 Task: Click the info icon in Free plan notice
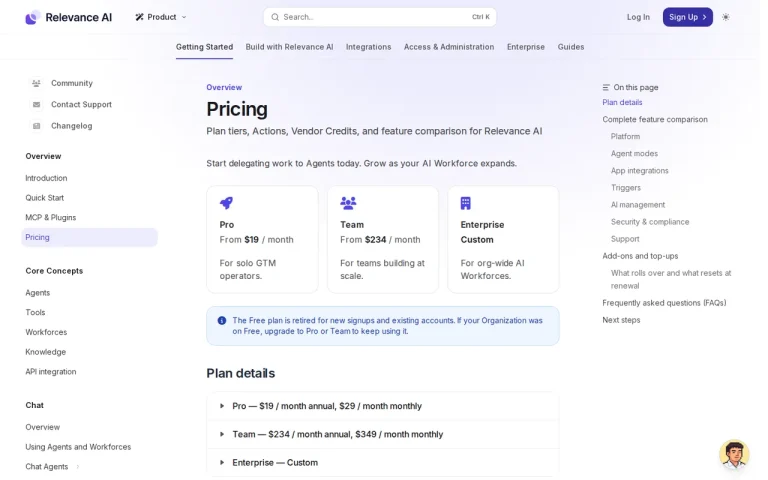click(222, 320)
